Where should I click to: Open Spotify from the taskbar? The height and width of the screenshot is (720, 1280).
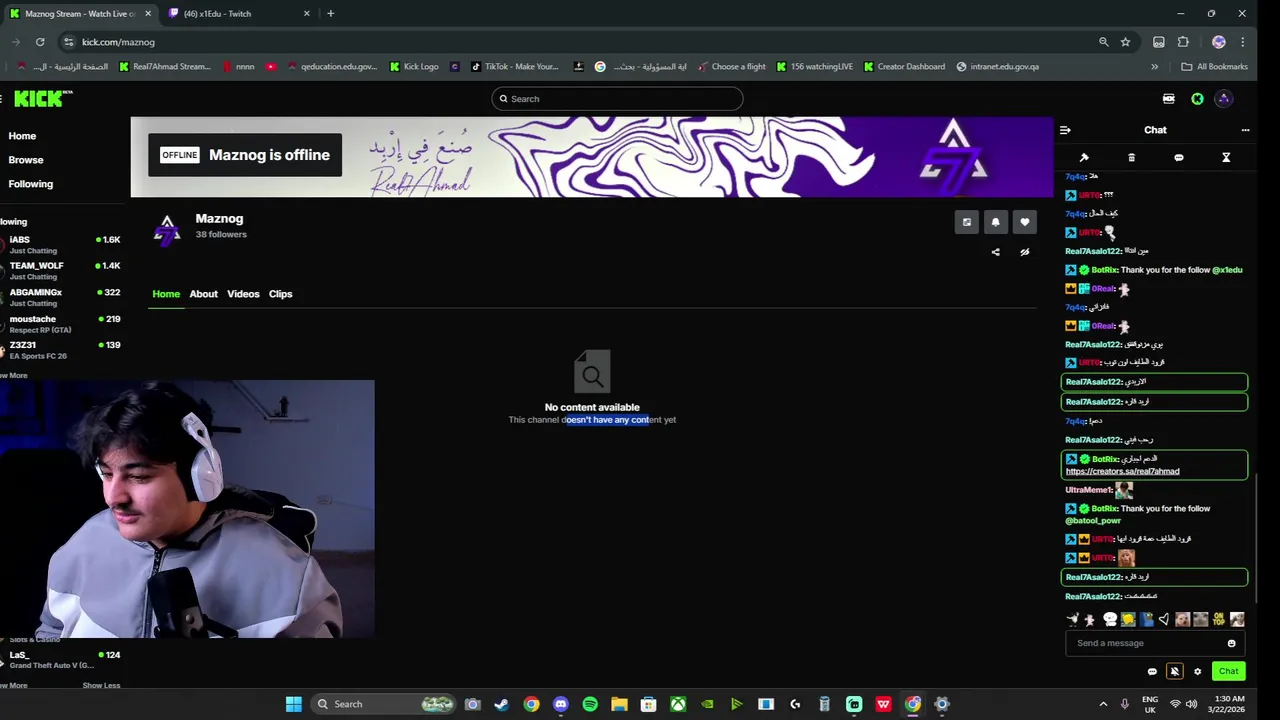tap(590, 704)
